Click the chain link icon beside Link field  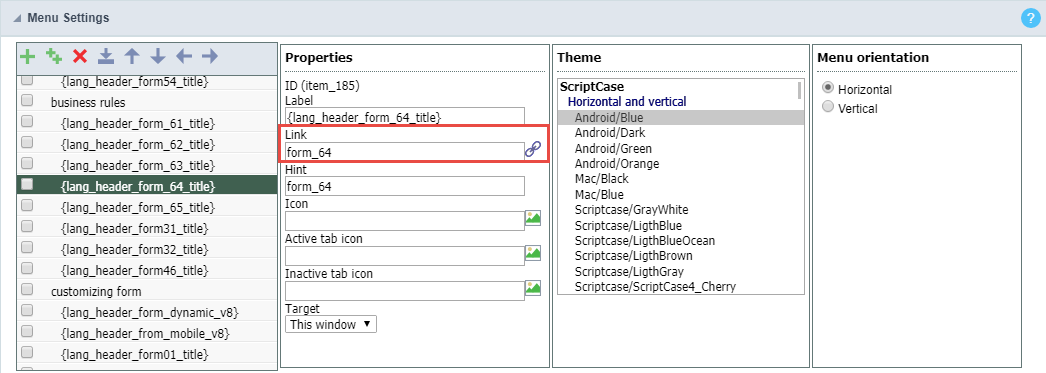pyautogui.click(x=533, y=149)
